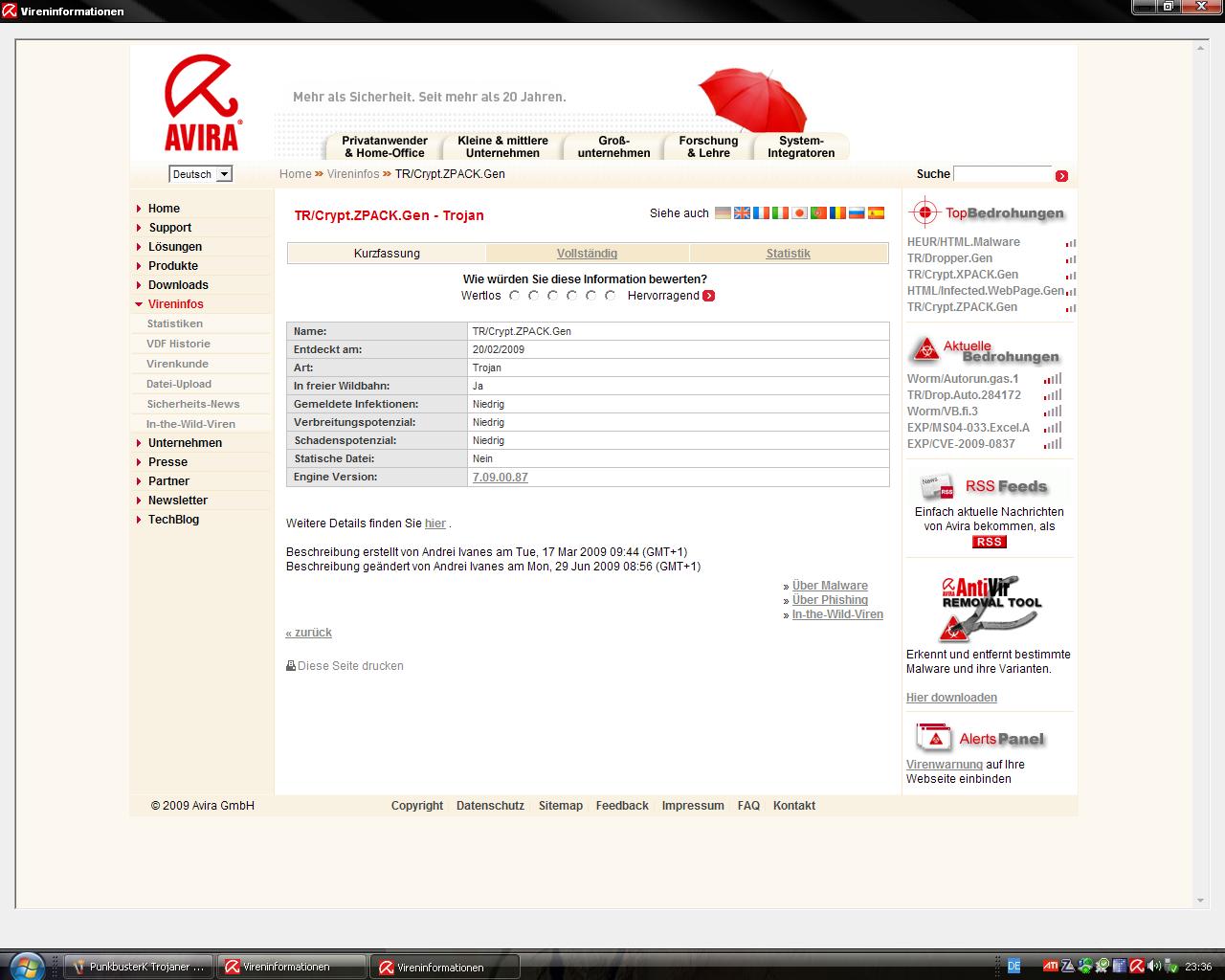Viewport: 1225px width, 980px height.
Task: Expand the Produkte sidebar arrow
Action: [x=140, y=266]
